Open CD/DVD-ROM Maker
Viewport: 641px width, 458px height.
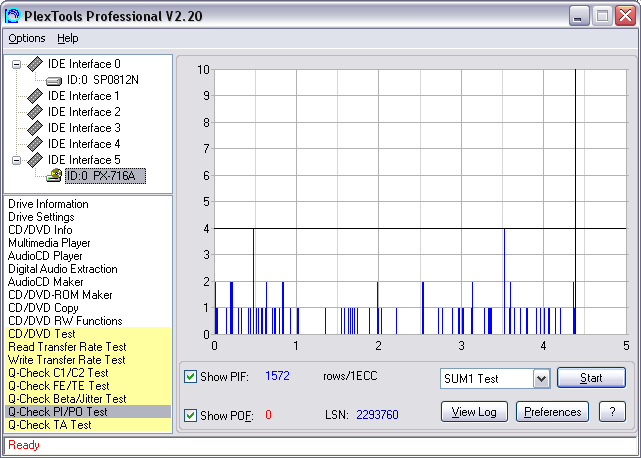[60, 295]
